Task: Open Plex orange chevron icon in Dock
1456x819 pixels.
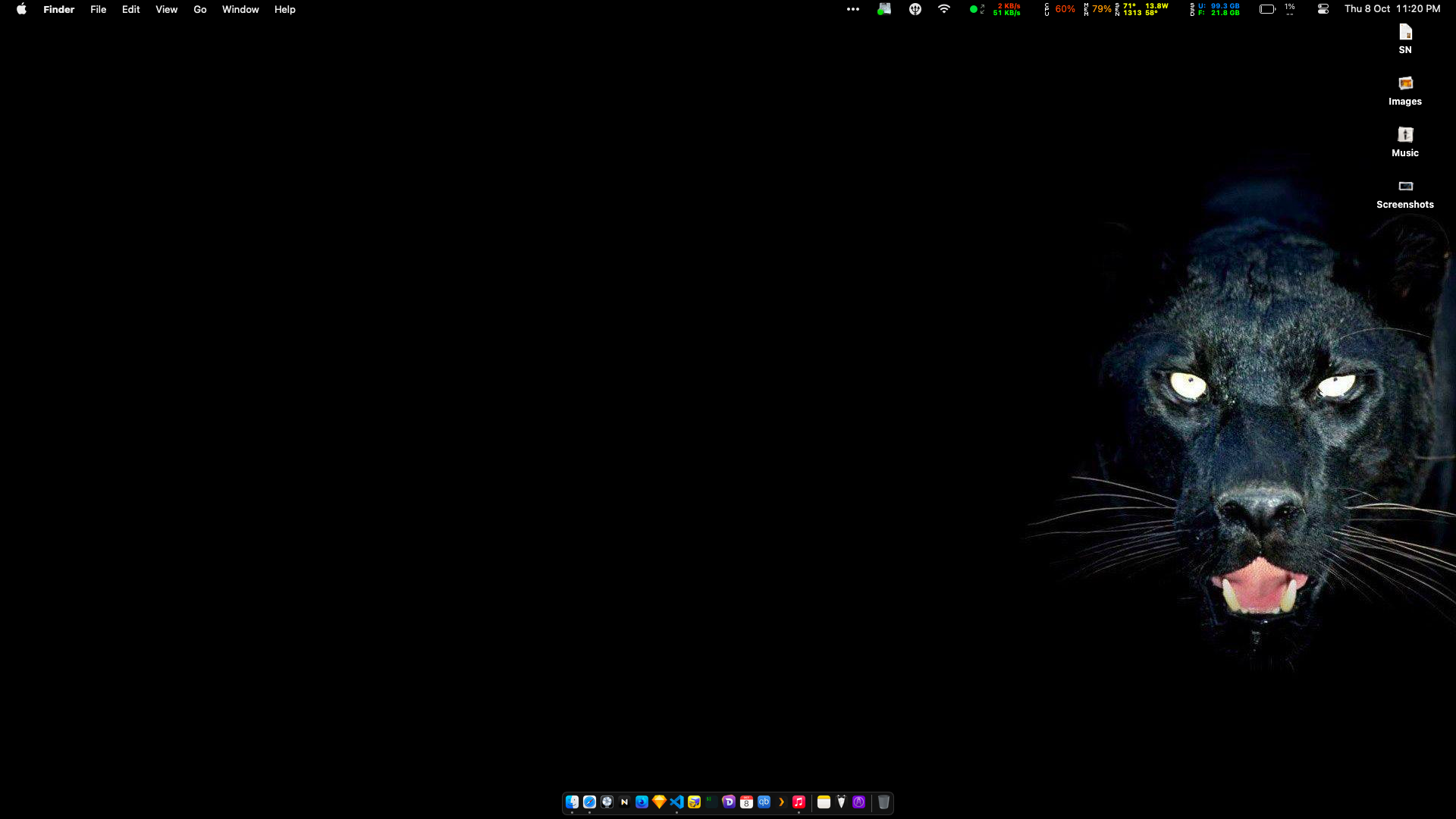Action: [x=781, y=802]
